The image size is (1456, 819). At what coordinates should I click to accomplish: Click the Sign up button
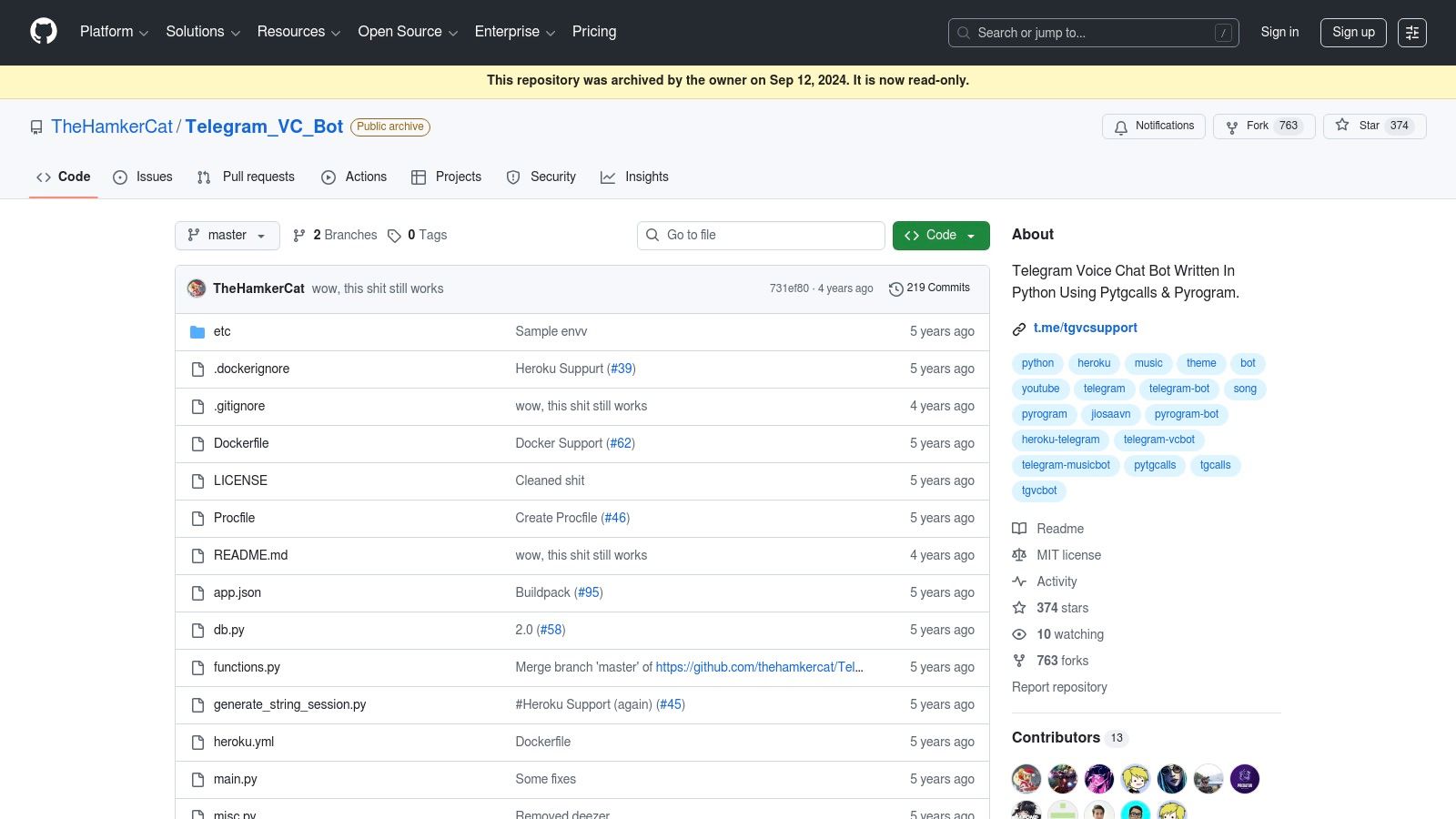pyautogui.click(x=1353, y=33)
